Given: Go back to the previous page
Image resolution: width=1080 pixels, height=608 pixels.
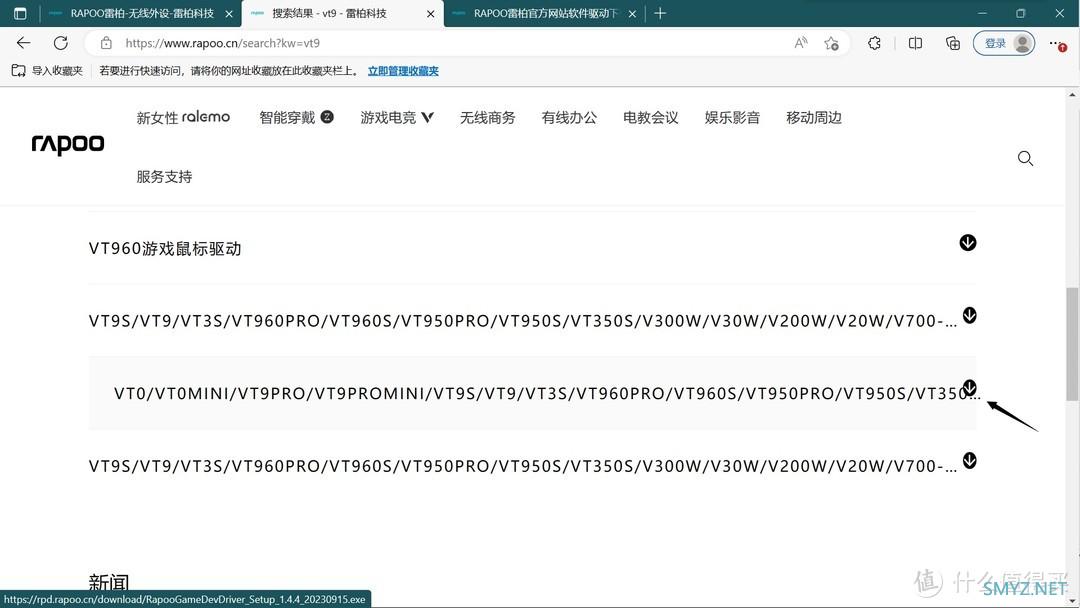Looking at the screenshot, I should pyautogui.click(x=23, y=43).
